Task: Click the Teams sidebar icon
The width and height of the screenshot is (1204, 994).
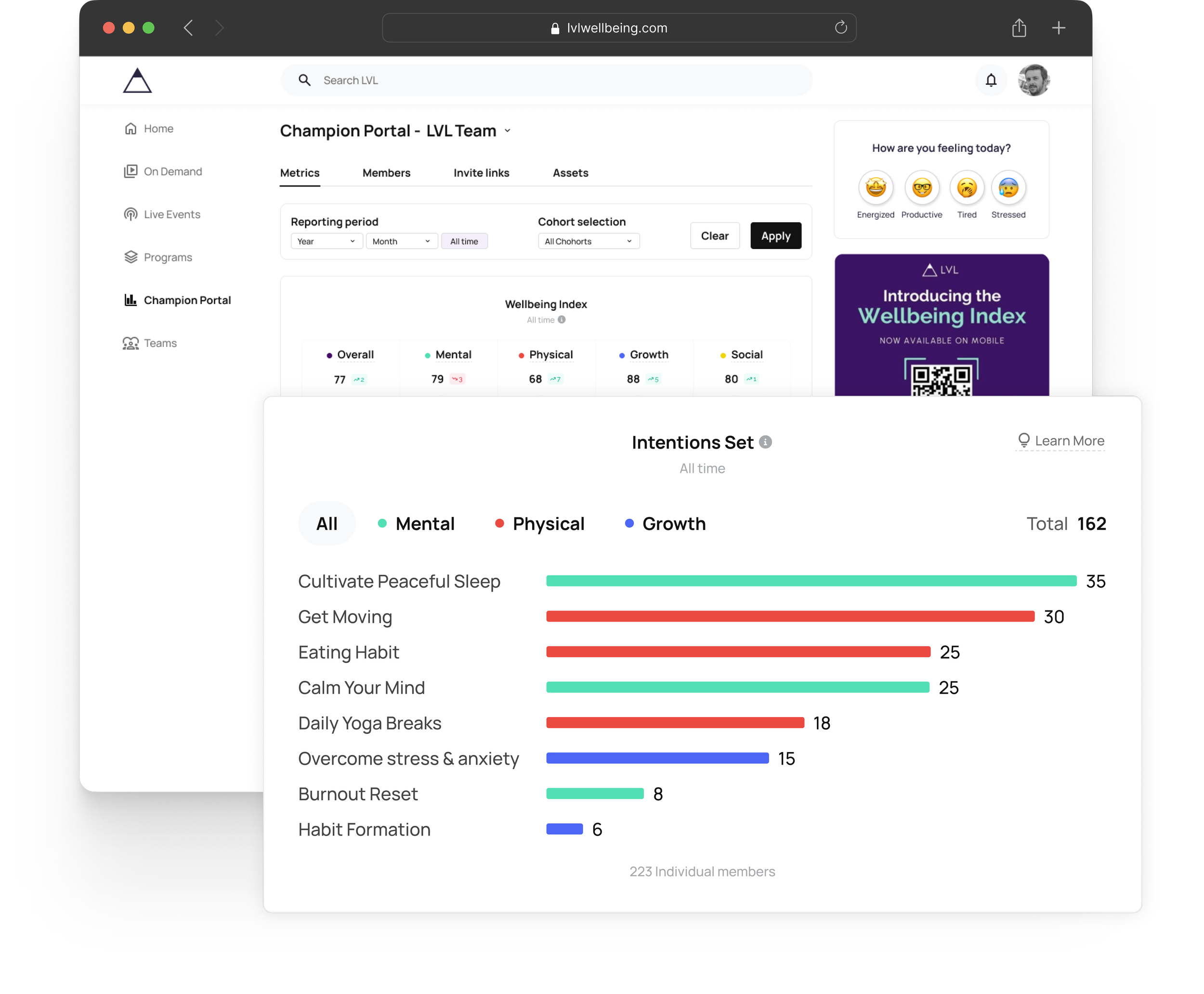Action: 131,343
